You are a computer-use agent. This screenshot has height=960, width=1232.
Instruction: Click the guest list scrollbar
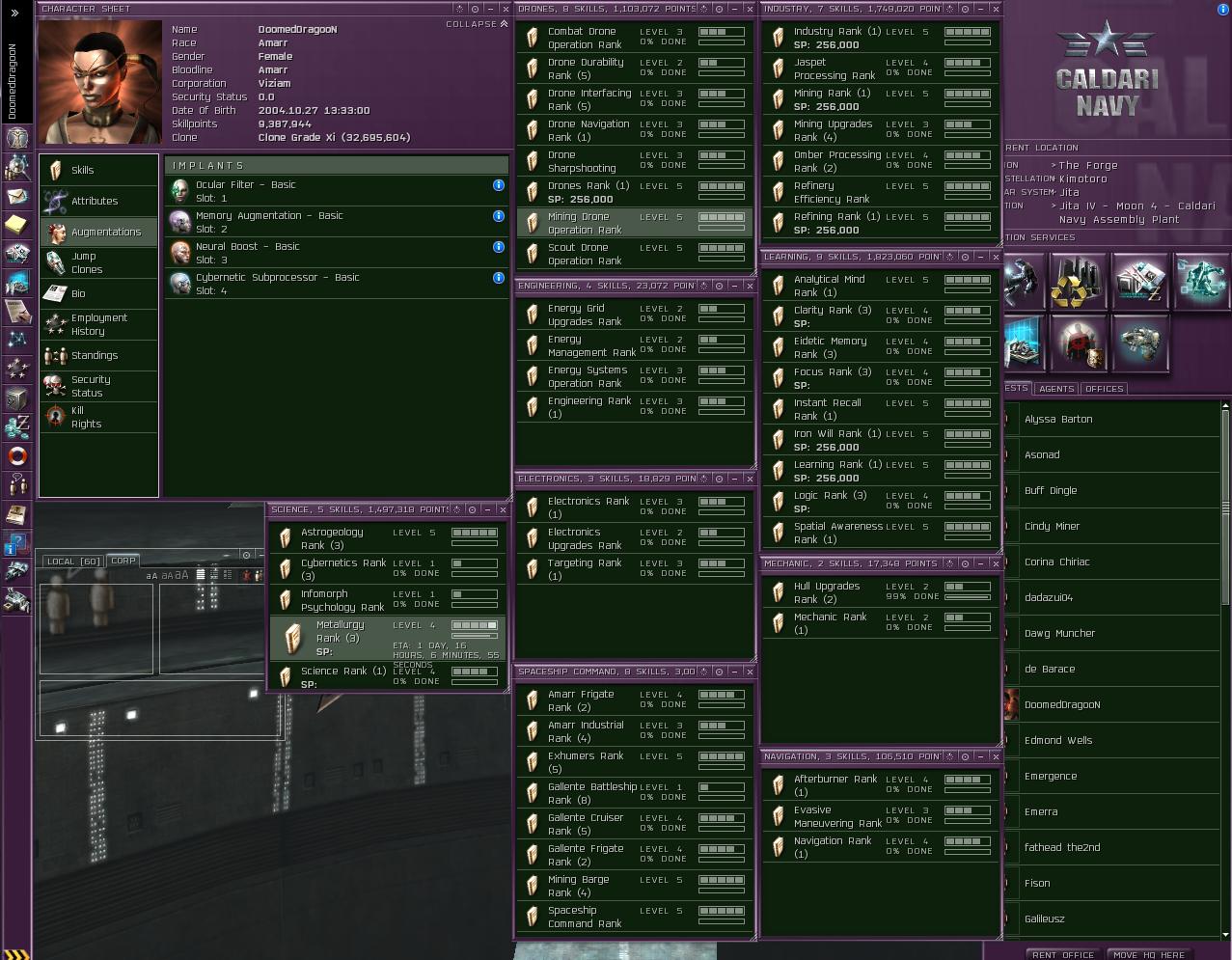click(1226, 507)
